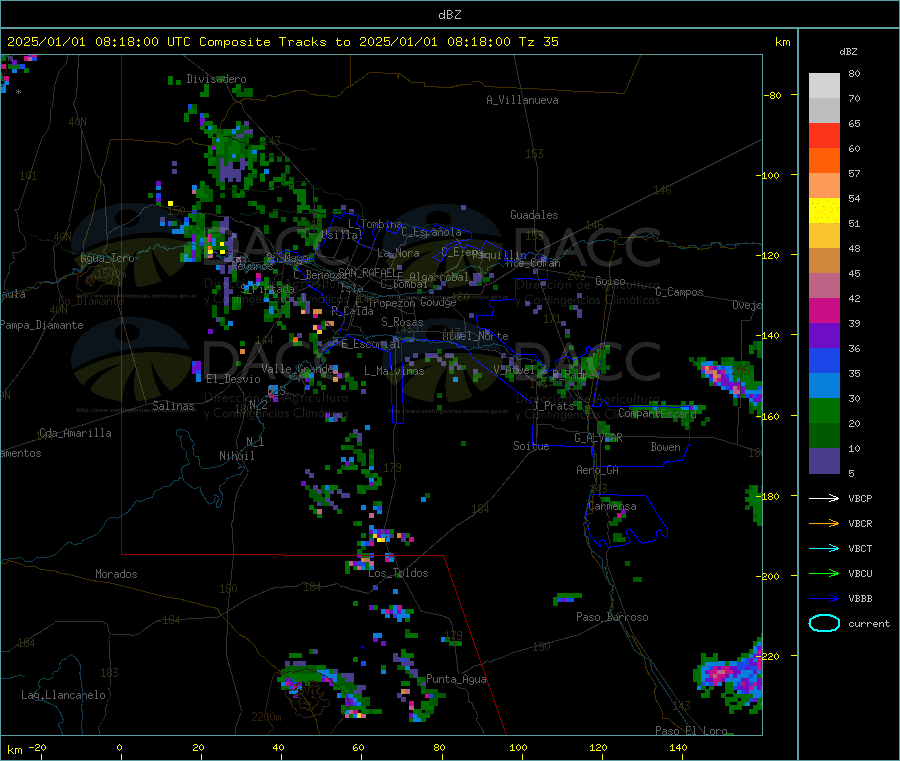Click the purple echo core south of Divisadero
Screen dimensions: 900x761
pyautogui.click(x=231, y=171)
